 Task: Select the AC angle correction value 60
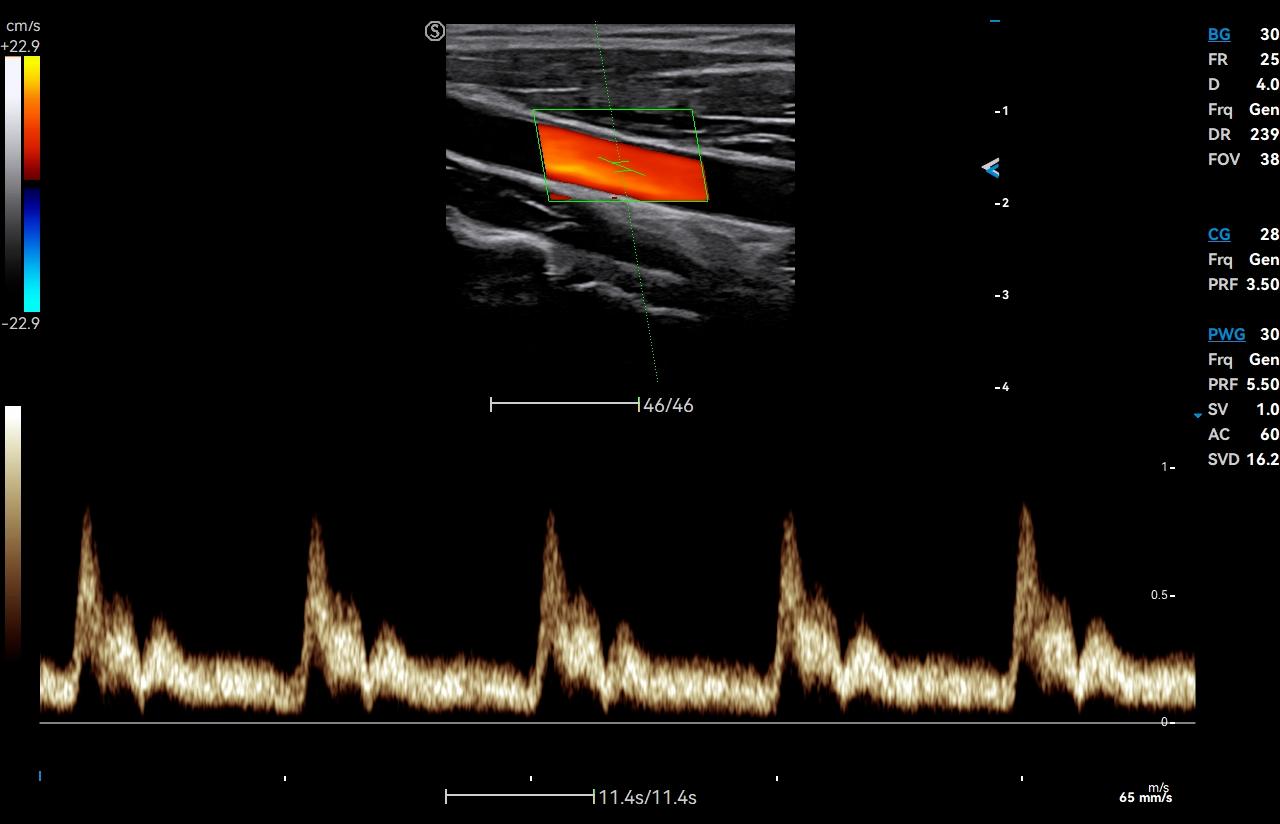point(1268,434)
